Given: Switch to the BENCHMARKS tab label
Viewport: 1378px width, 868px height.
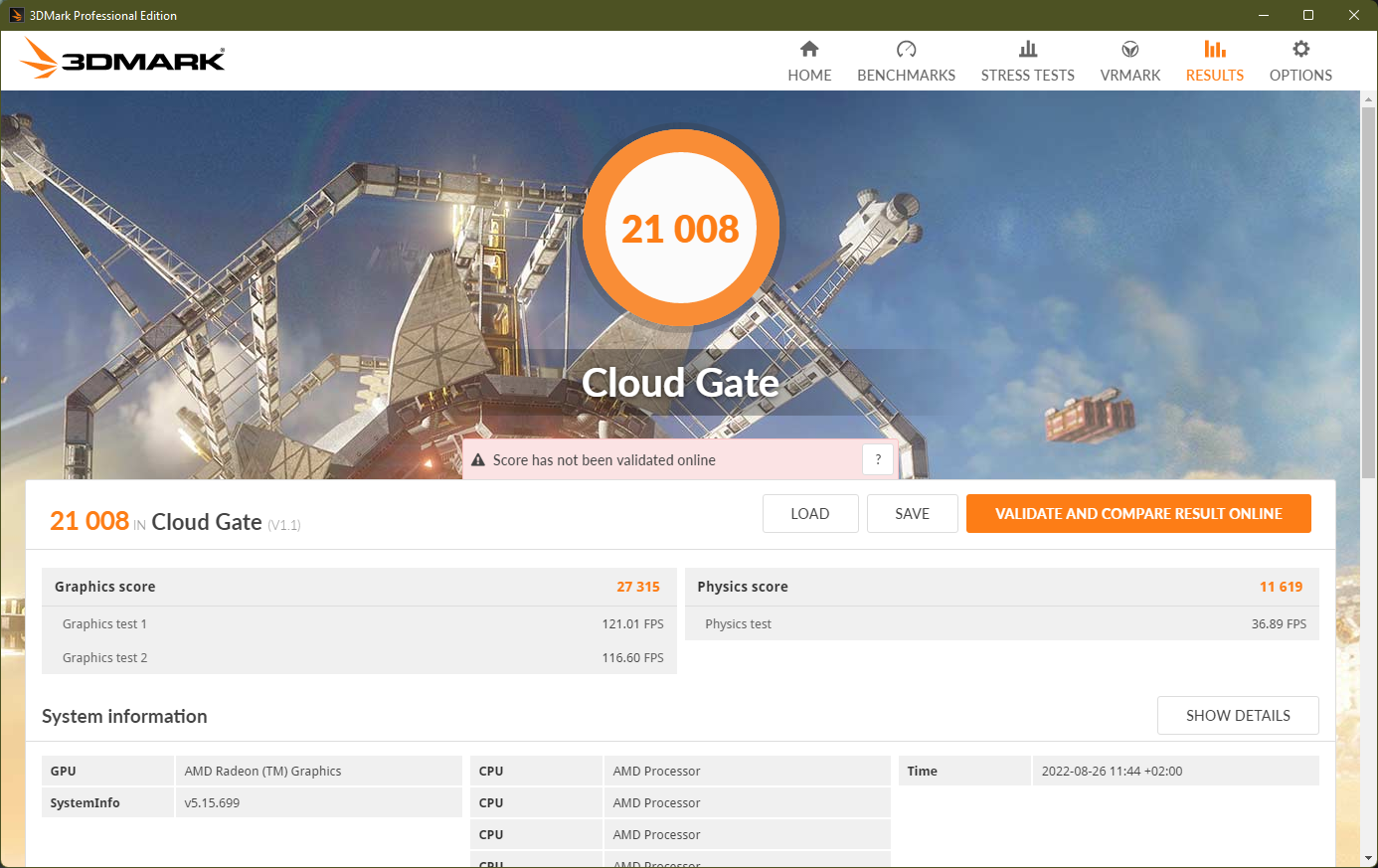Looking at the screenshot, I should (x=906, y=76).
